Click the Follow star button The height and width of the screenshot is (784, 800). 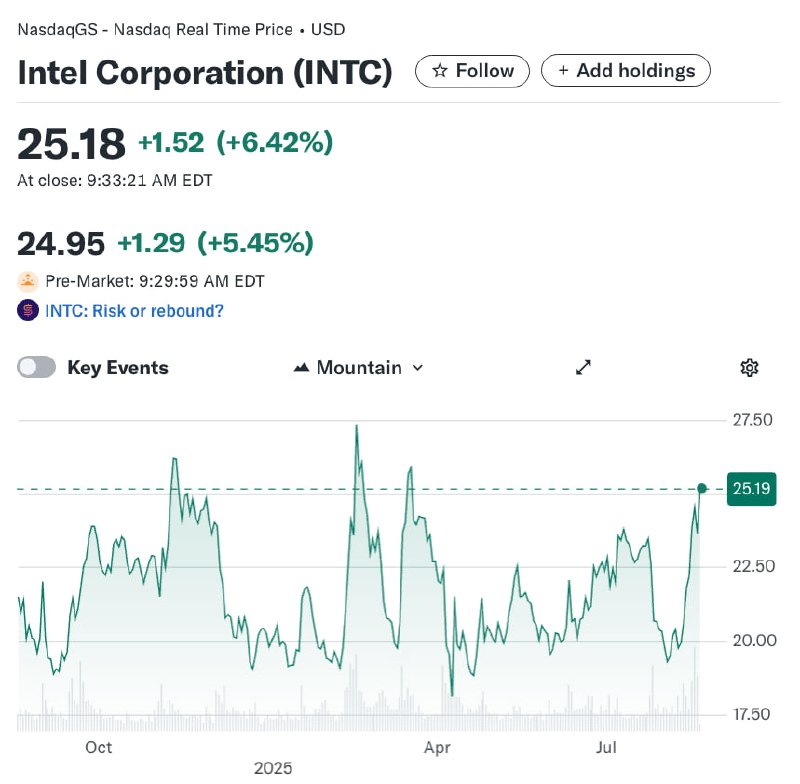(472, 71)
